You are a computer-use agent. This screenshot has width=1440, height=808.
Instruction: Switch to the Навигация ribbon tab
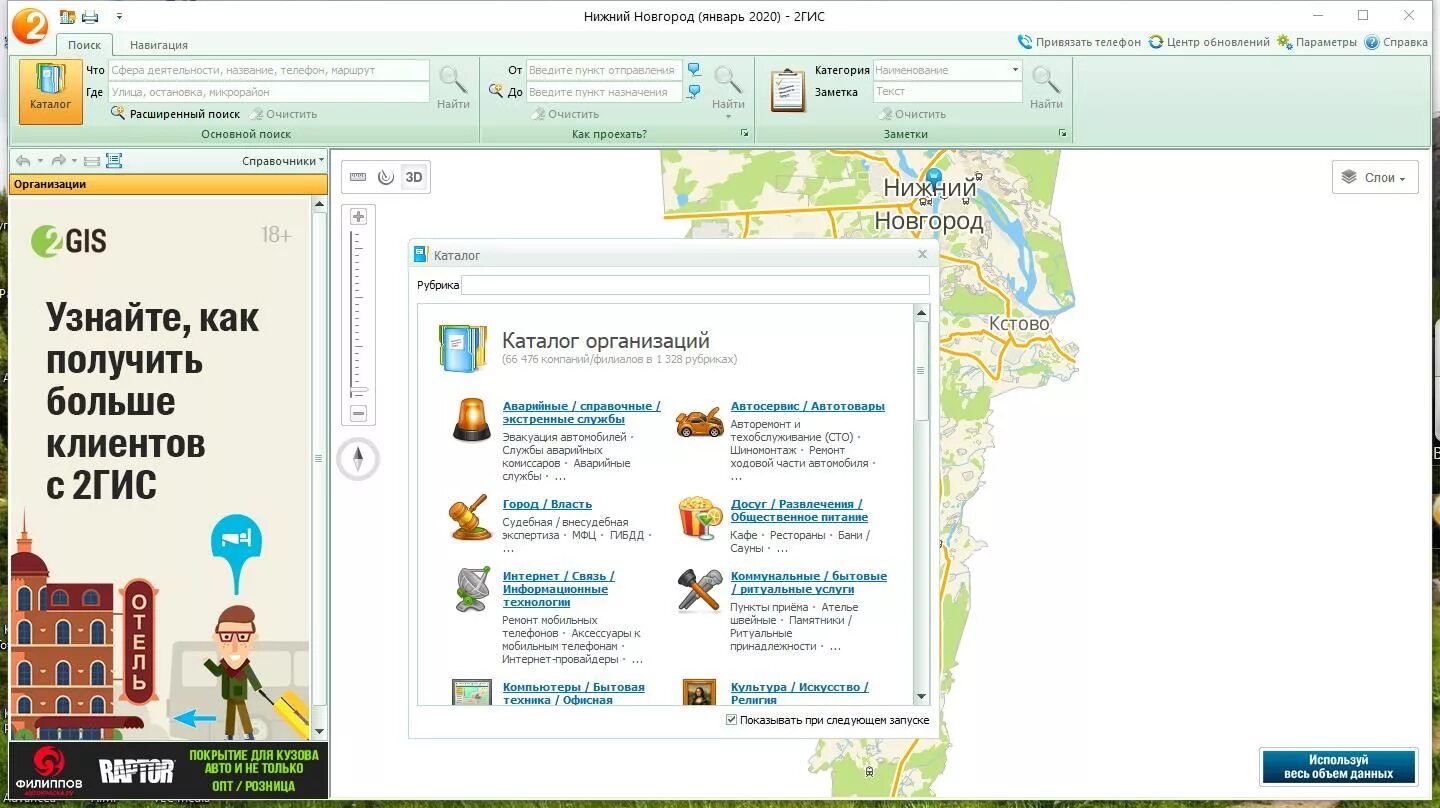click(x=158, y=45)
